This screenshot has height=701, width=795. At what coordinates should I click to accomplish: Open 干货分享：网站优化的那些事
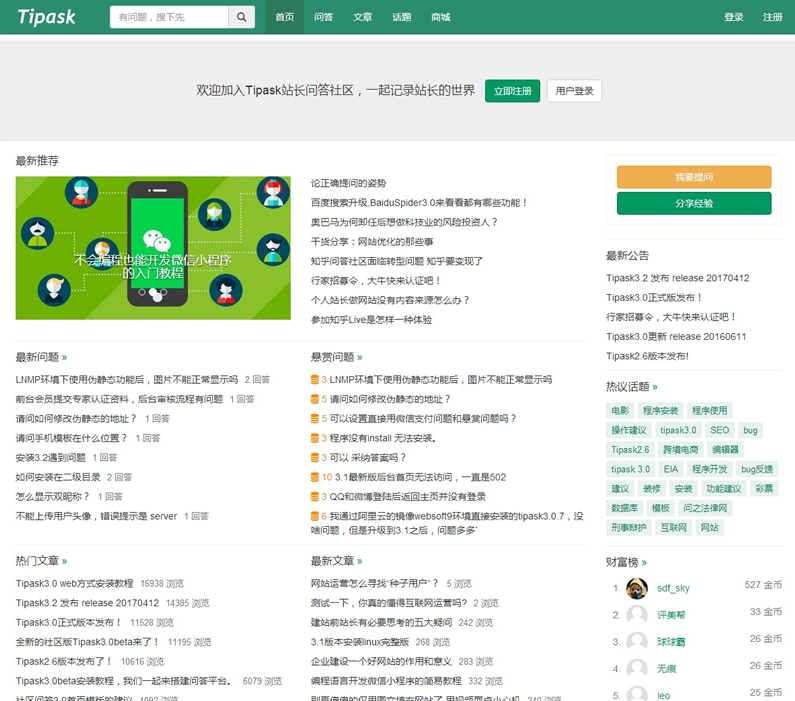click(372, 242)
